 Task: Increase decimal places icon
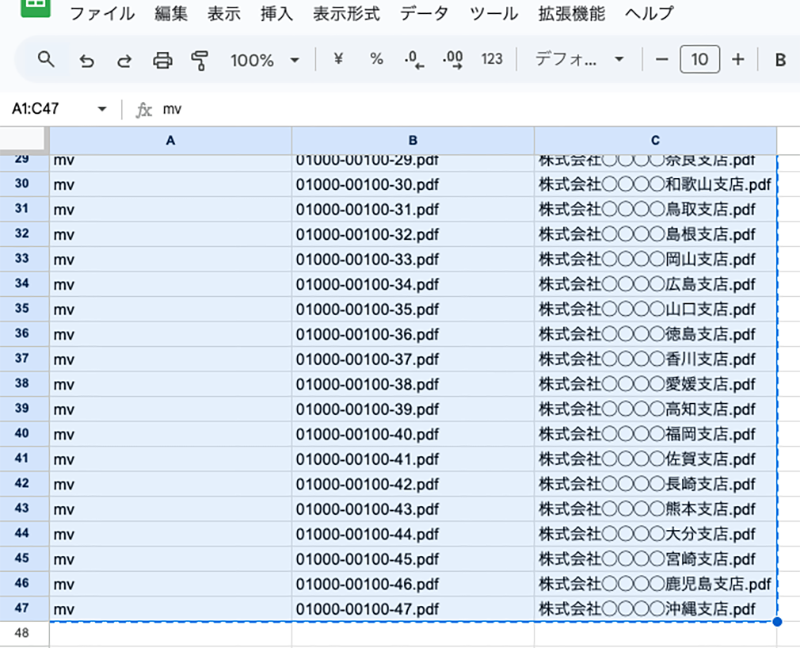coord(452,60)
